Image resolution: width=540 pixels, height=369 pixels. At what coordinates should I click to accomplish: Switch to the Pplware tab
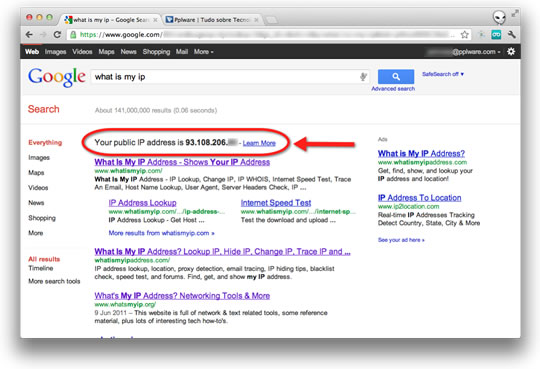click(x=212, y=20)
